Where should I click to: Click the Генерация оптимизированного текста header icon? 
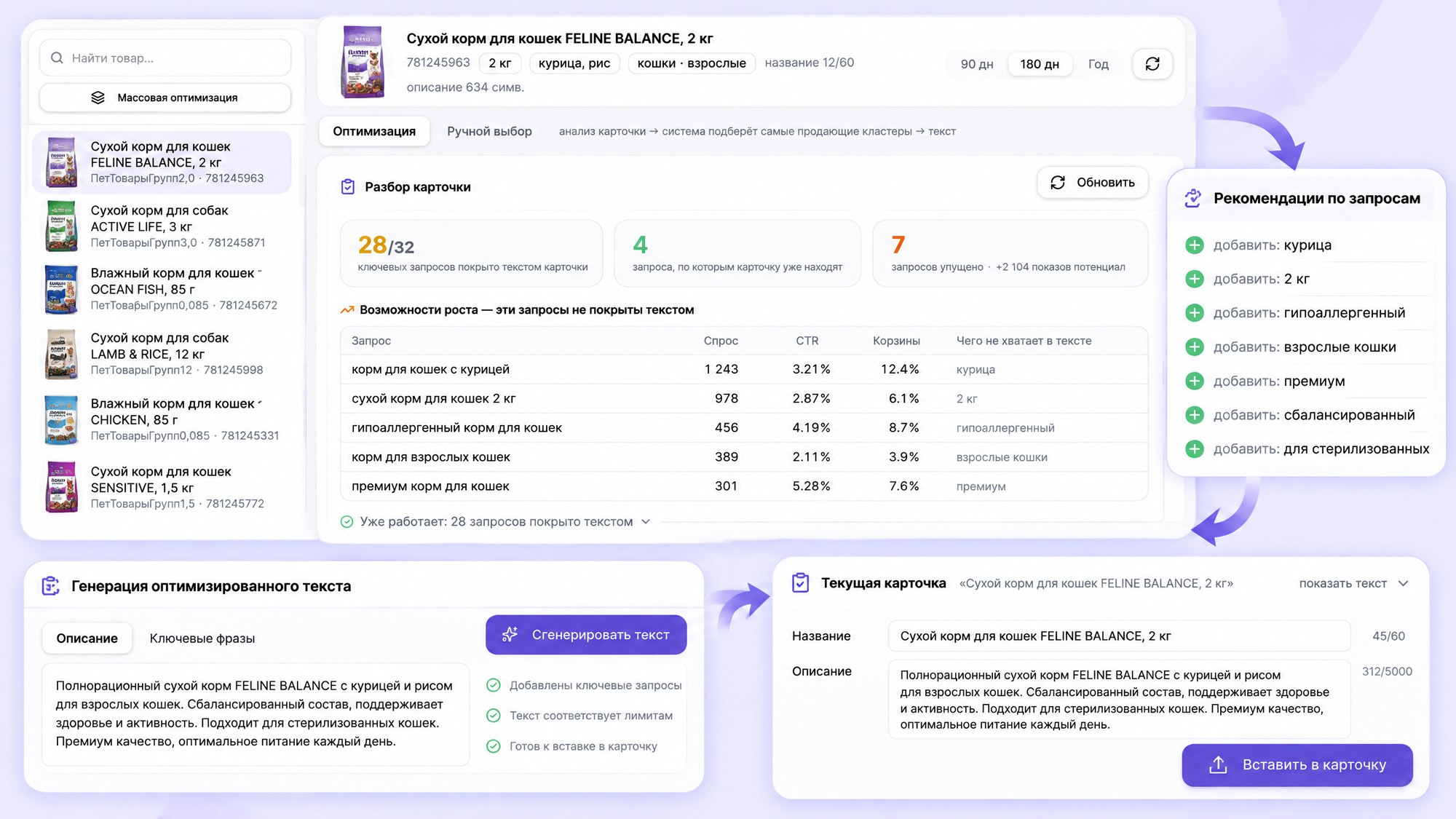tap(50, 586)
